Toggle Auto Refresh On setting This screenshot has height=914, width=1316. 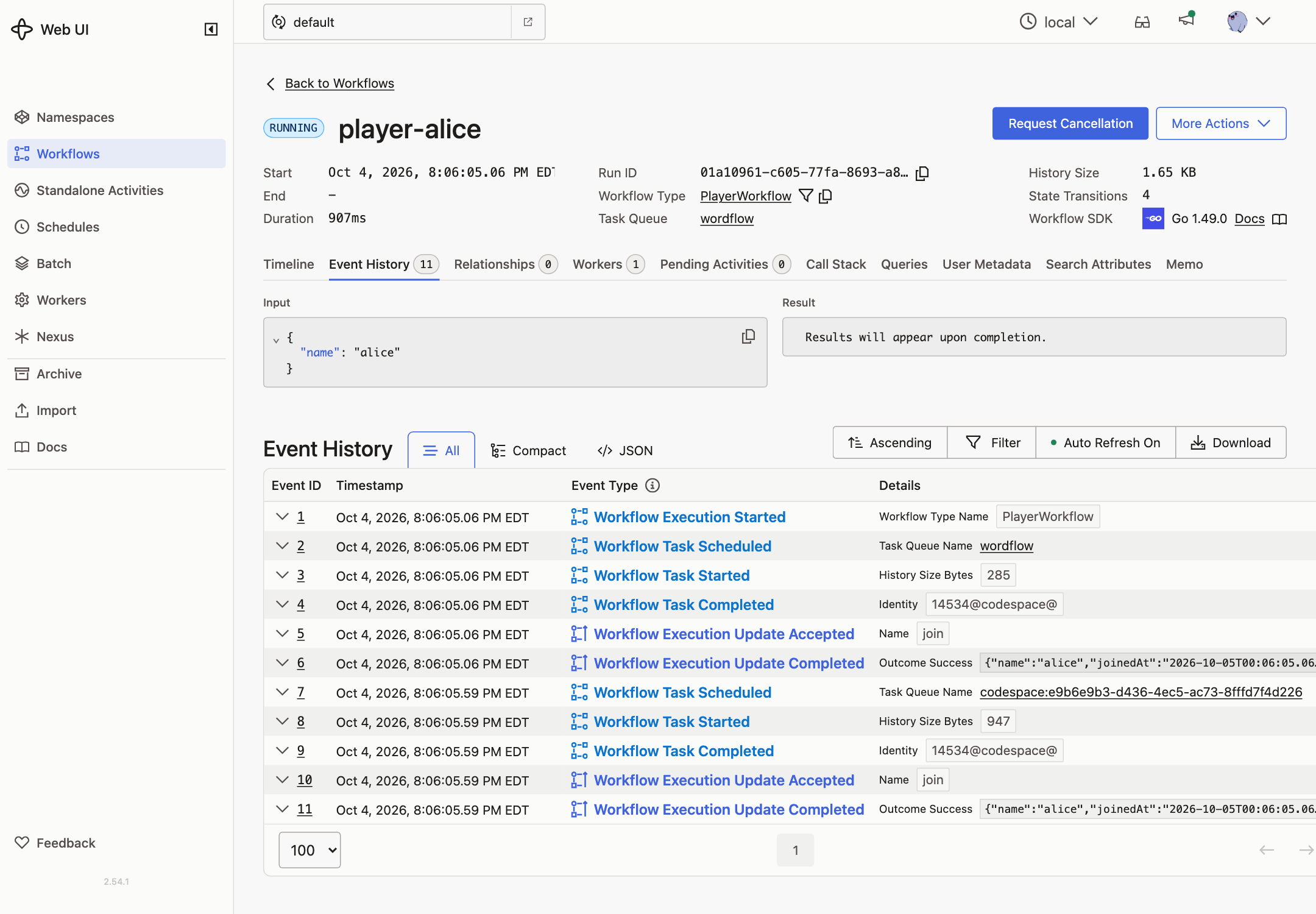click(1105, 442)
